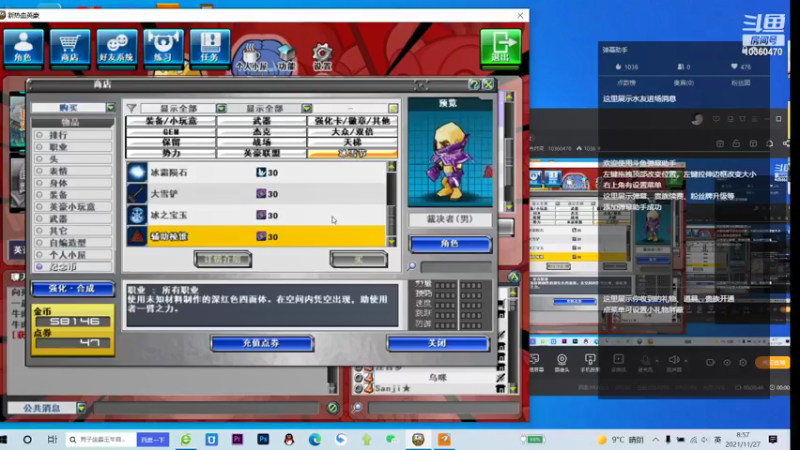The image size is (800, 450).
Task: Switch to 强化卡/徽章/其他 tab
Action: point(352,121)
